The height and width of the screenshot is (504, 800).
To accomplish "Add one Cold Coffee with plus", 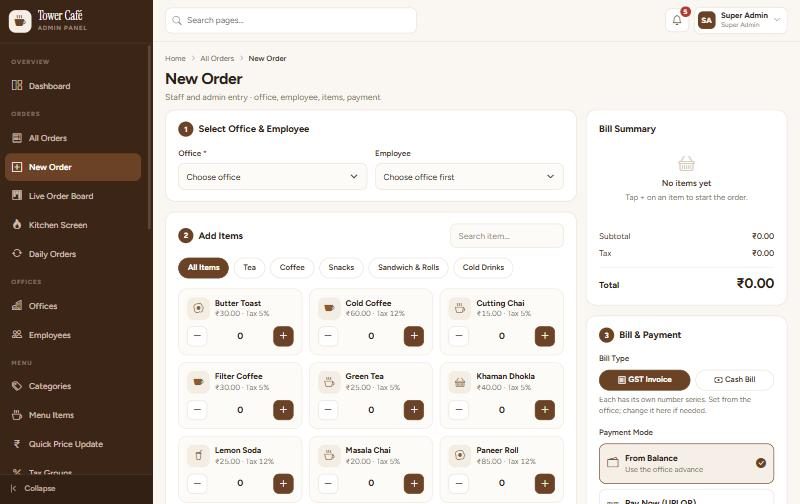I will [x=414, y=336].
